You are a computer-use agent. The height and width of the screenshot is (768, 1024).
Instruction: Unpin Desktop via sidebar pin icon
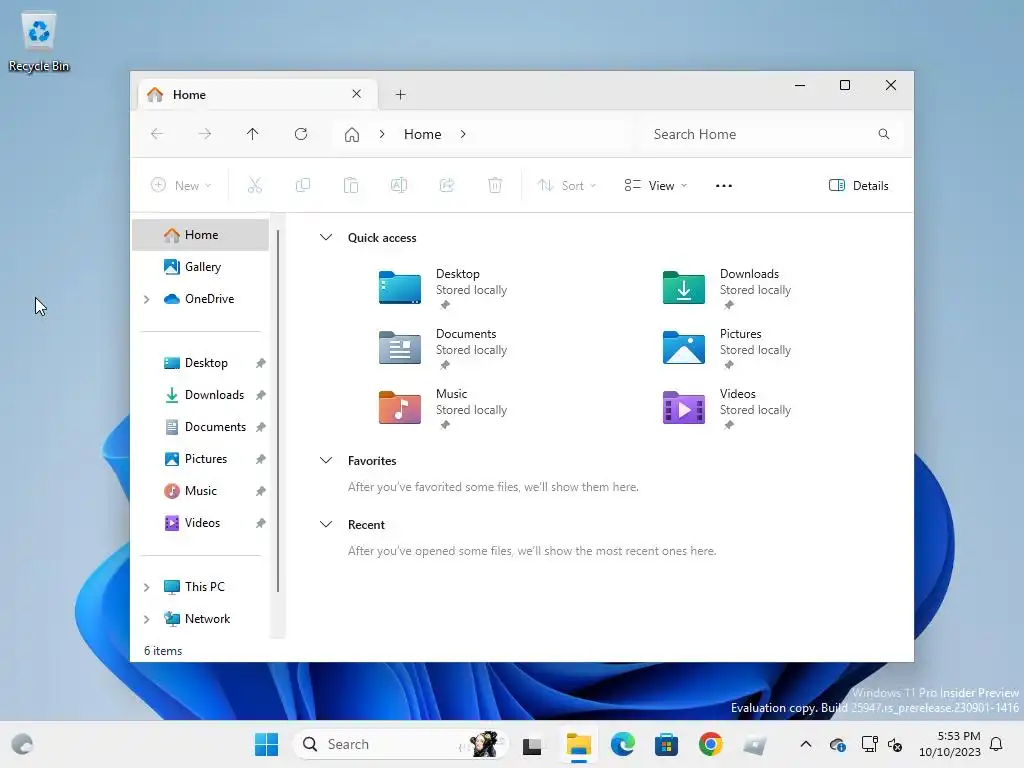[x=261, y=363]
